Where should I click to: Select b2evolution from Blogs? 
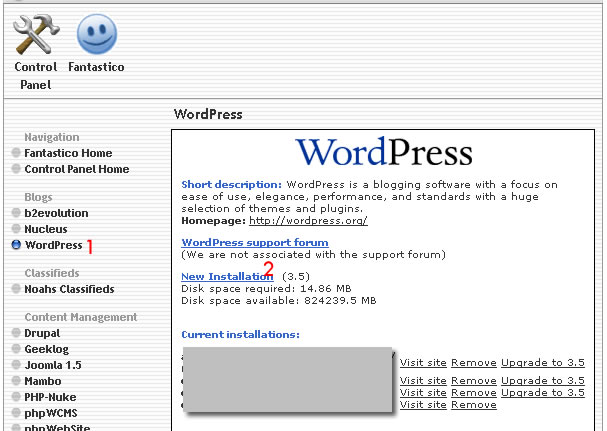pyautogui.click(x=56, y=213)
